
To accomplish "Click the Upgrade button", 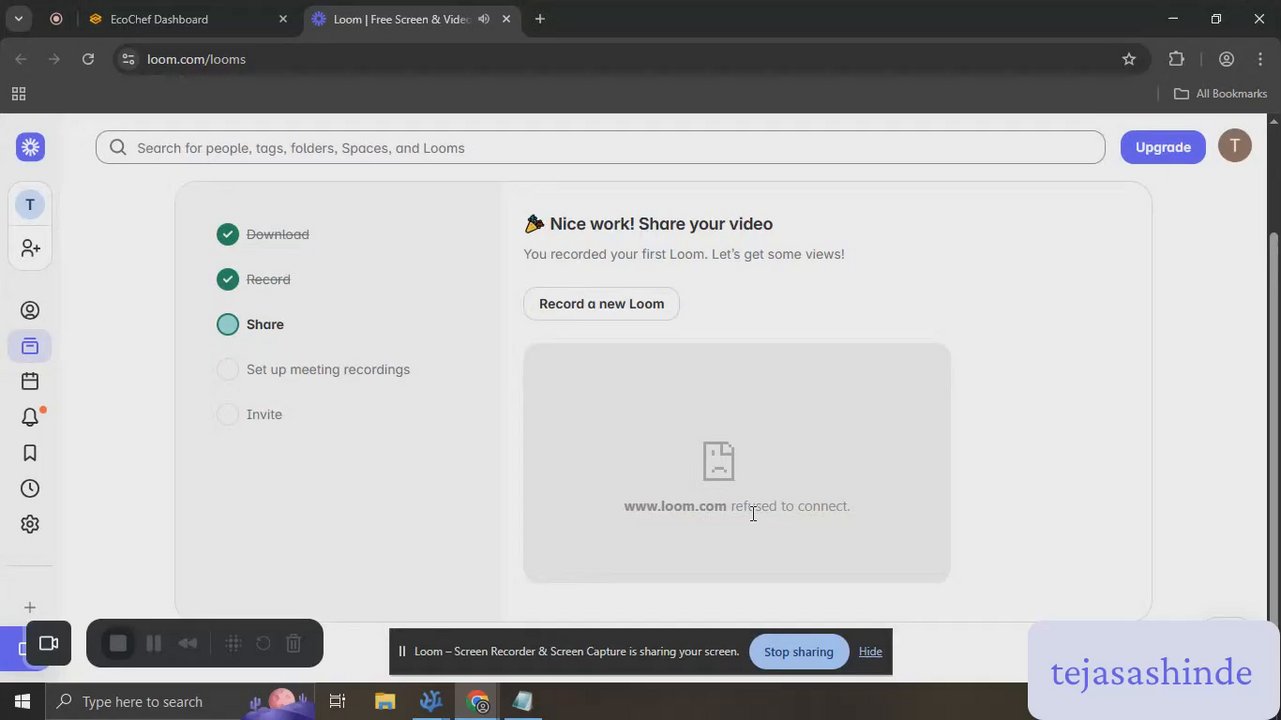I will pyautogui.click(x=1163, y=147).
